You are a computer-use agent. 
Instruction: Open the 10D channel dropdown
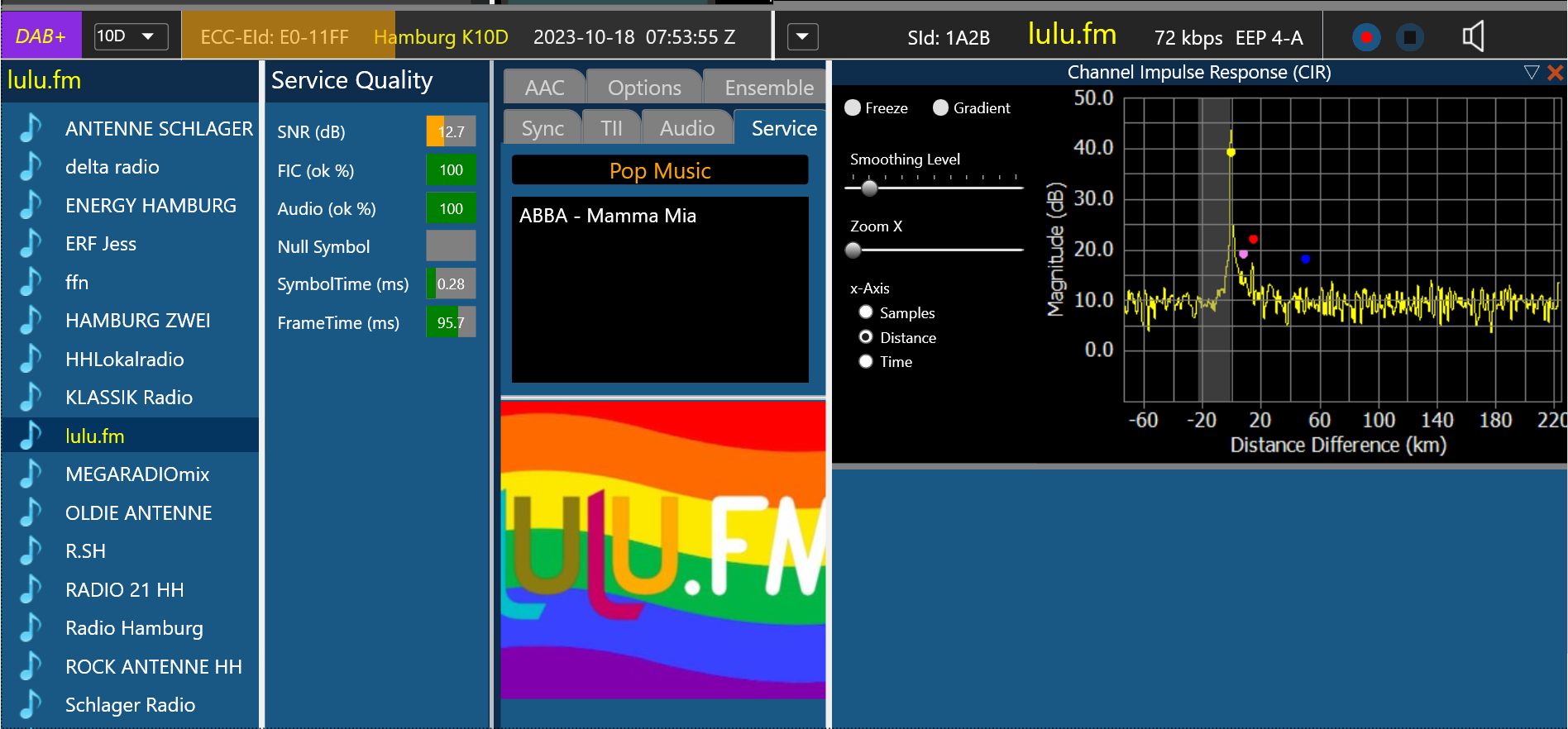click(131, 36)
